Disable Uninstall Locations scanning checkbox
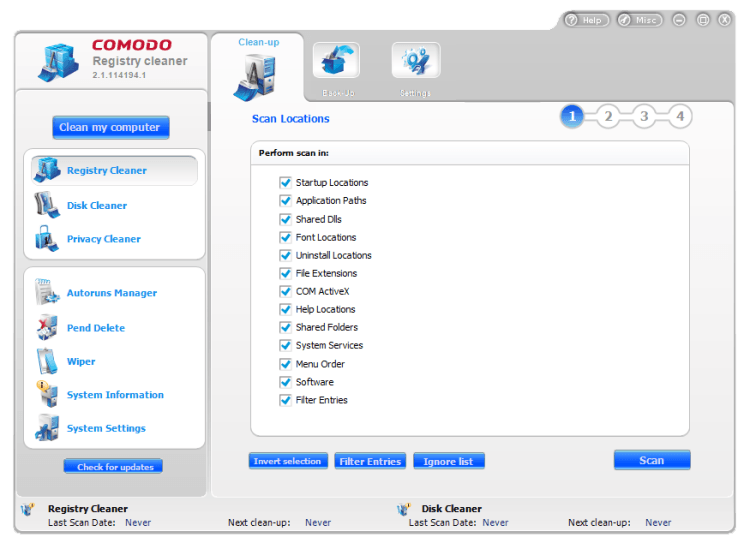This screenshot has width=750, height=549. point(286,255)
